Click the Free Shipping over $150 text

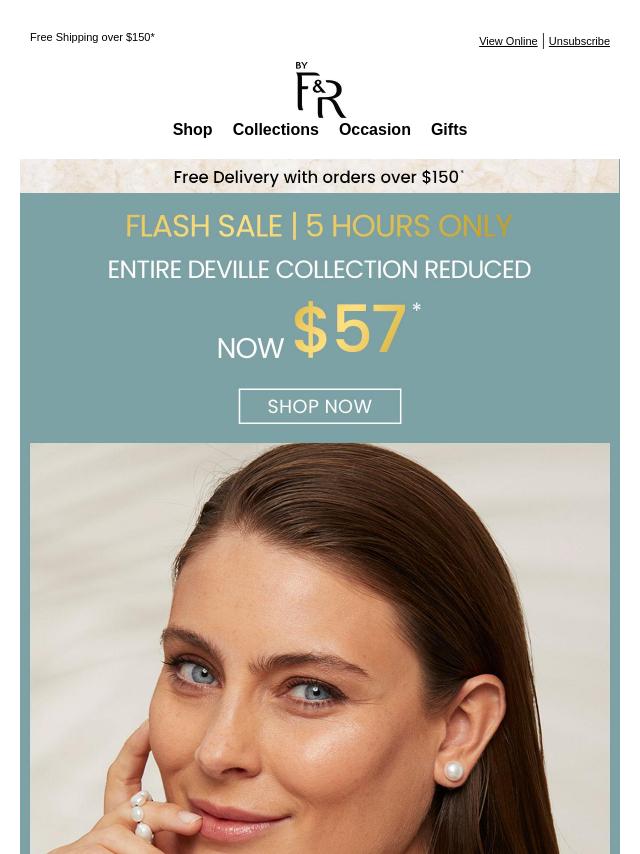click(x=93, y=37)
